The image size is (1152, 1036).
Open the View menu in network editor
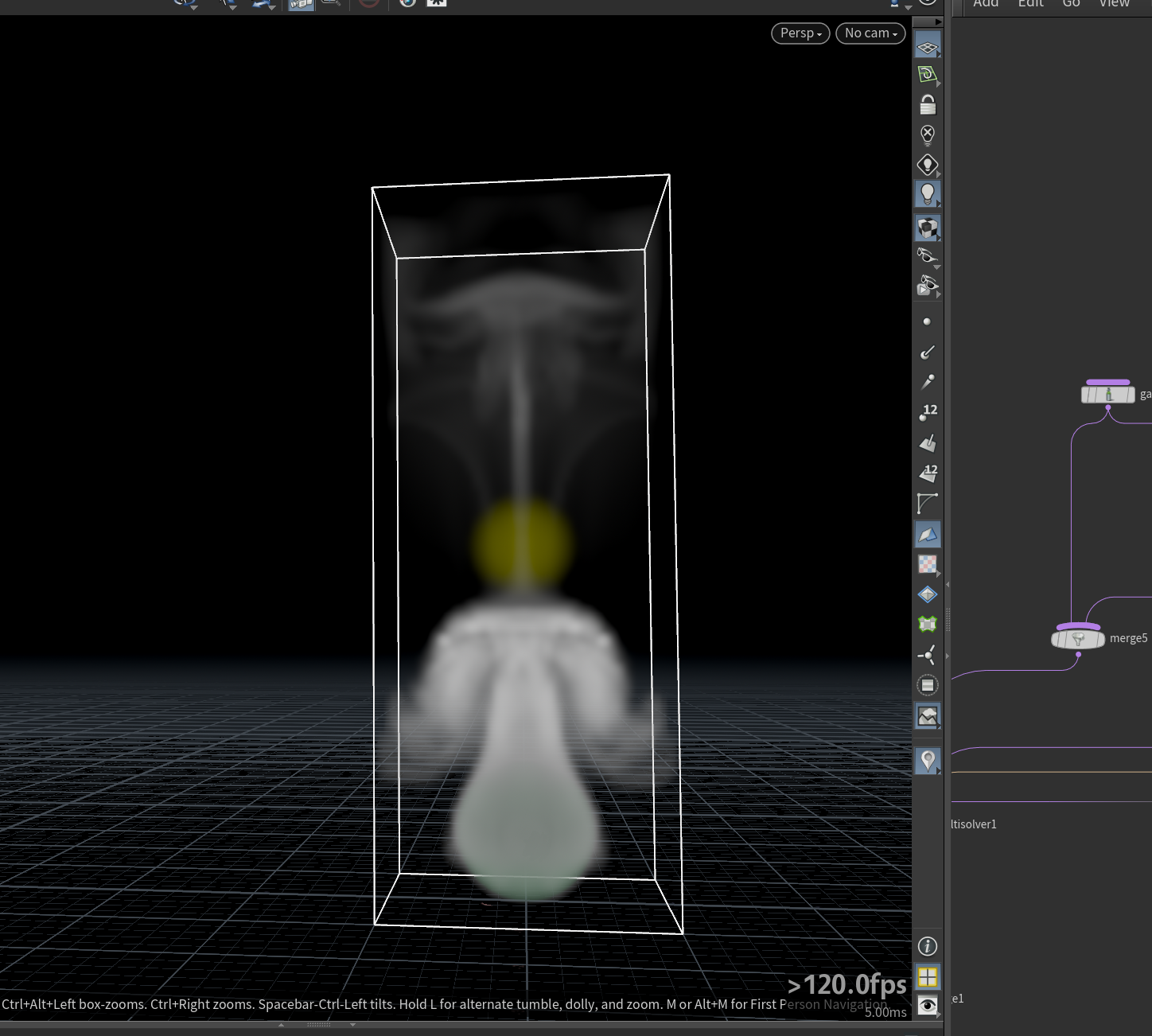(x=1114, y=4)
